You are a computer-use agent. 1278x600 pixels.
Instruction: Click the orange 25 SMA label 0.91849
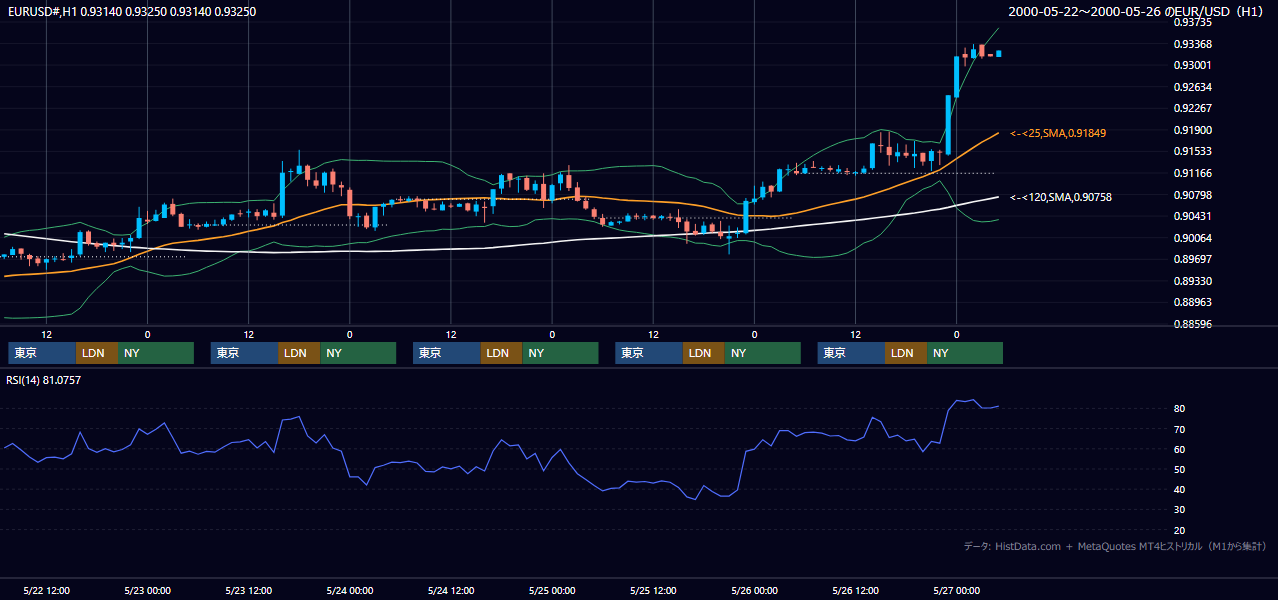[1058, 133]
